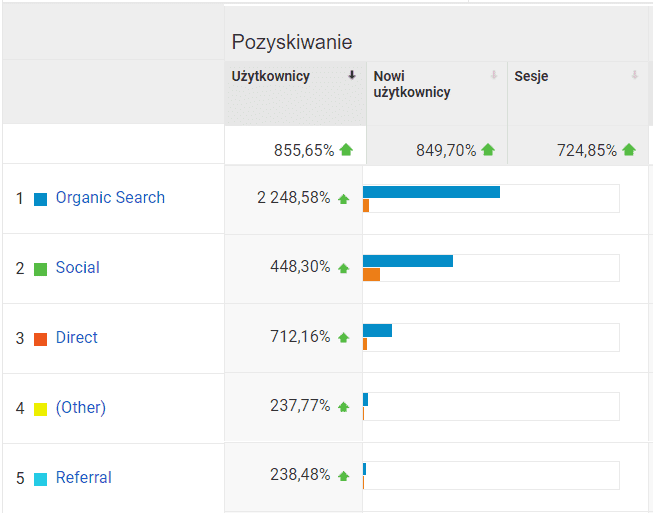Click the yellow (Other) color swatch
Image resolution: width=653 pixels, height=513 pixels.
[x=41, y=409]
